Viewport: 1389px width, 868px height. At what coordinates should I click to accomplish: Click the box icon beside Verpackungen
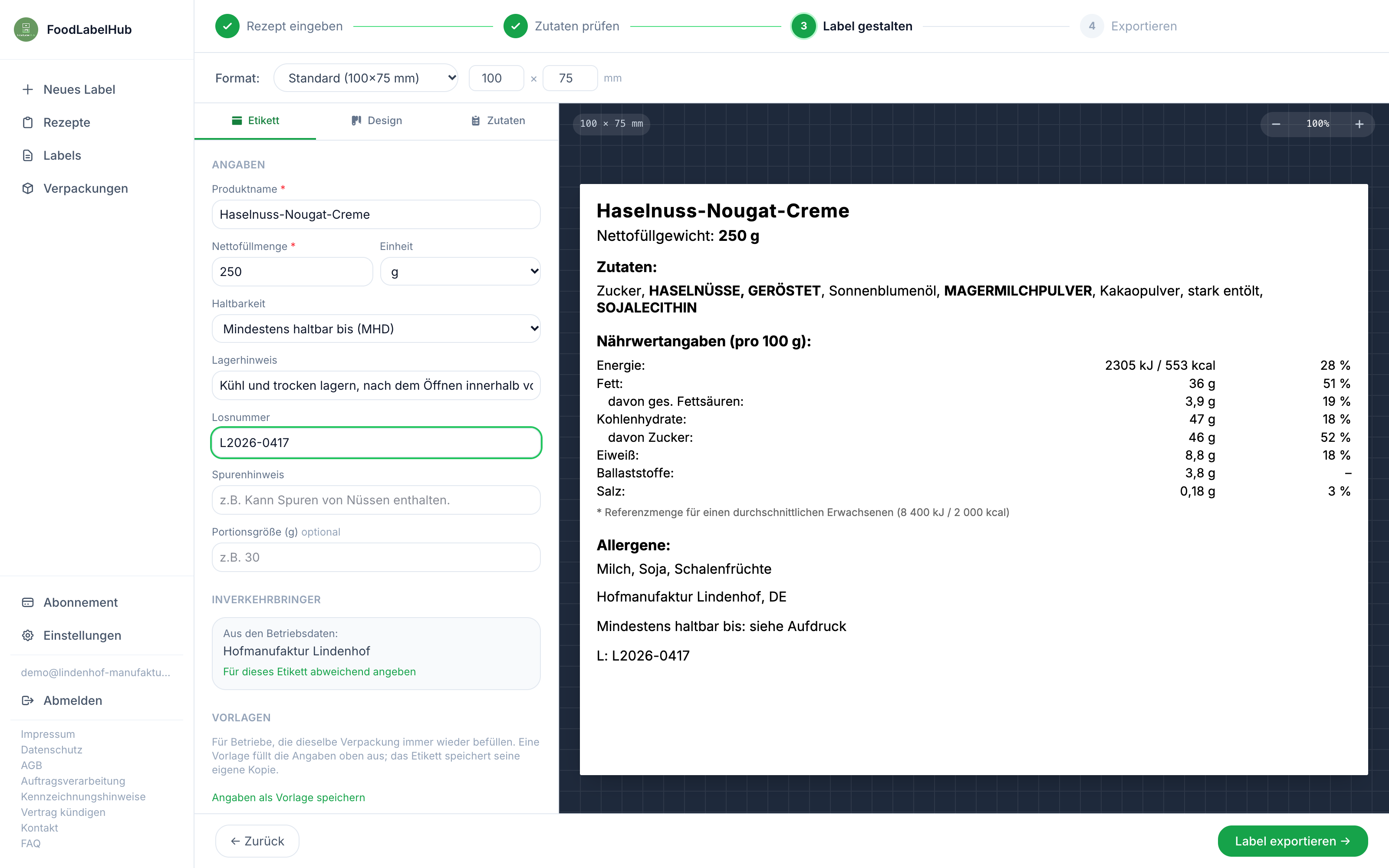[x=27, y=188]
